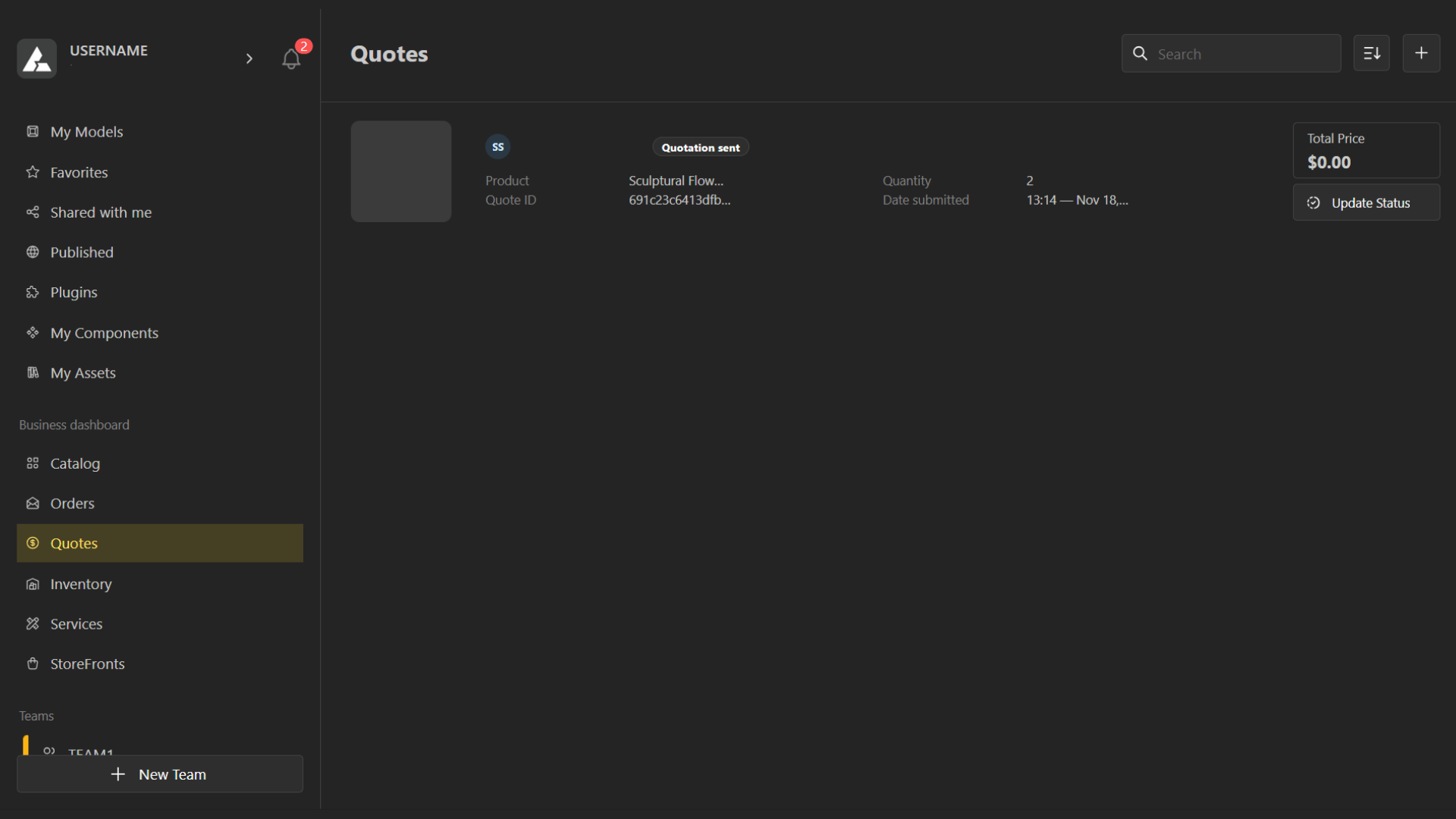
Task: Open Update Status dropdown
Action: [x=1366, y=202]
